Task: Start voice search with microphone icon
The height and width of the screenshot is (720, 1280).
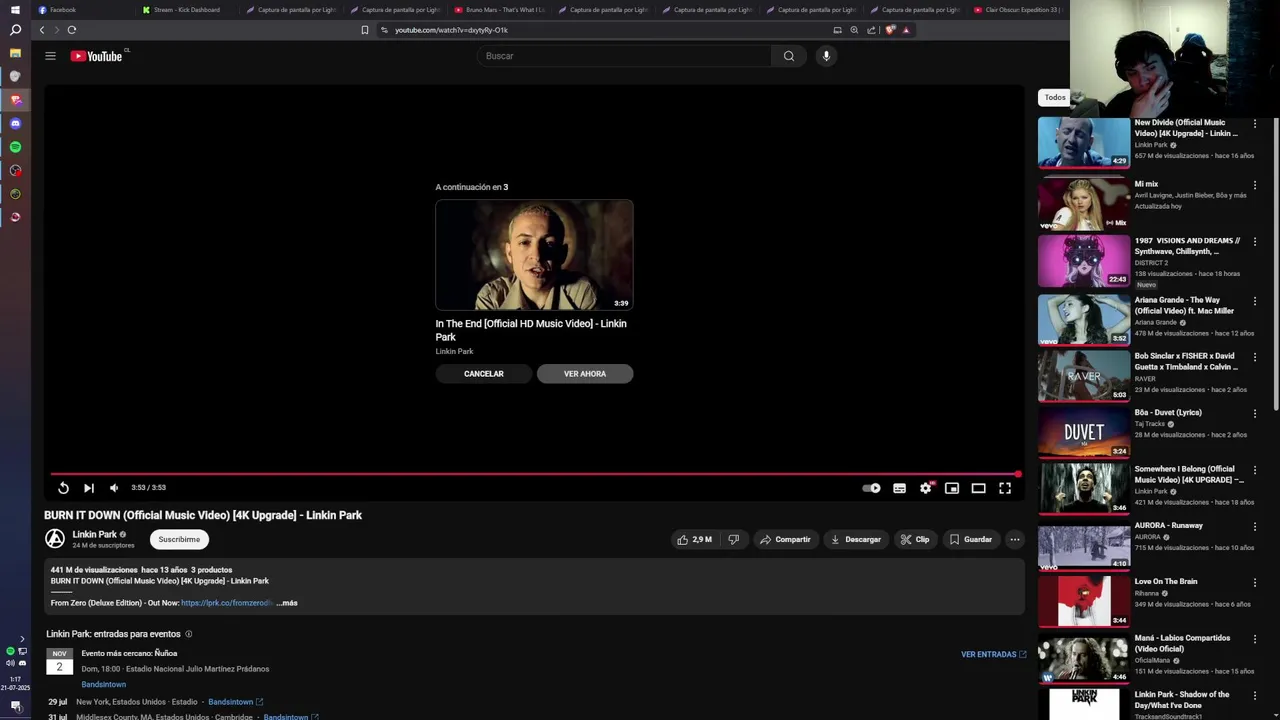Action: (826, 56)
